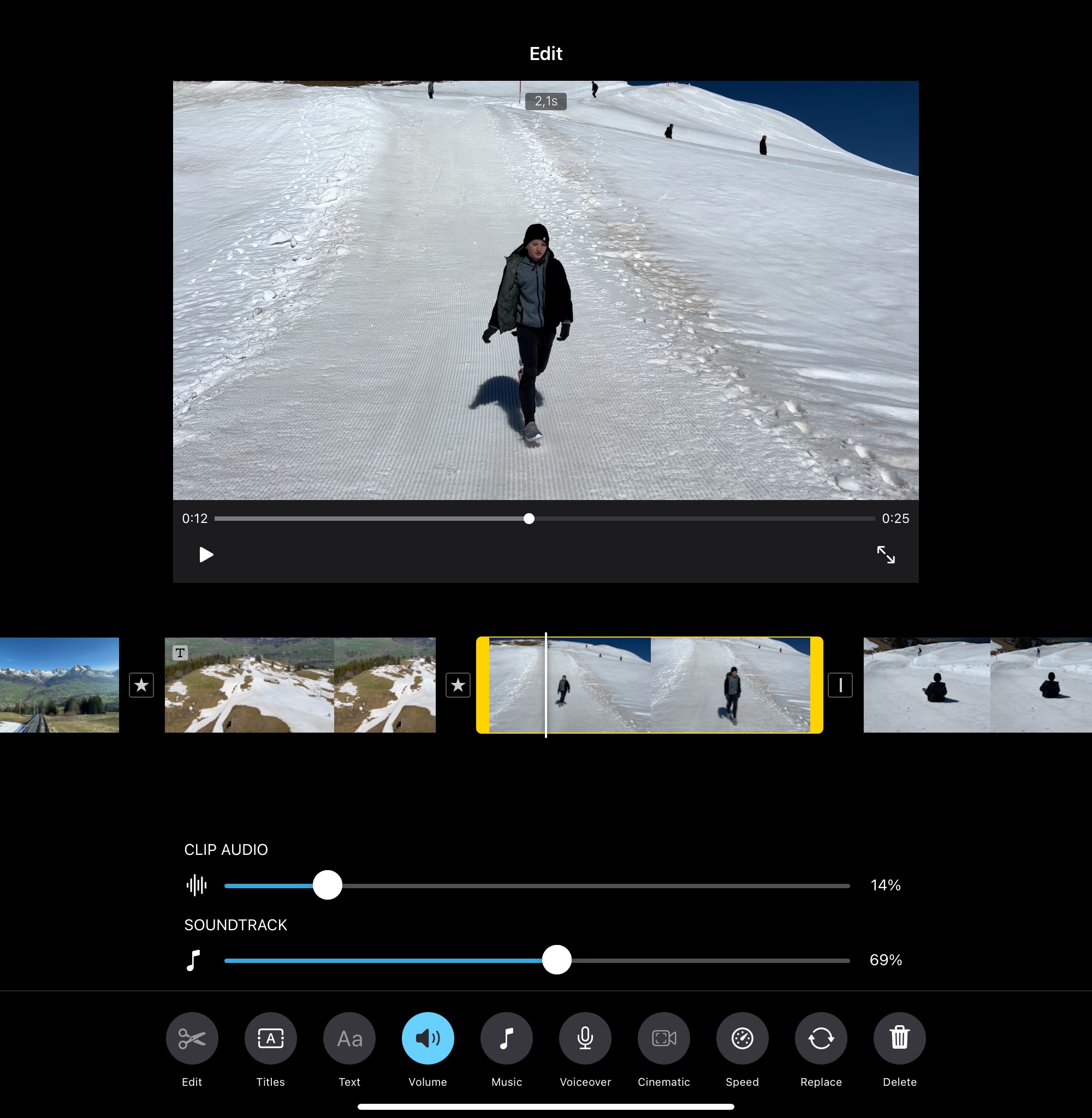This screenshot has width=1092, height=1118.
Task: Delete the selected clip
Action: (x=899, y=1038)
